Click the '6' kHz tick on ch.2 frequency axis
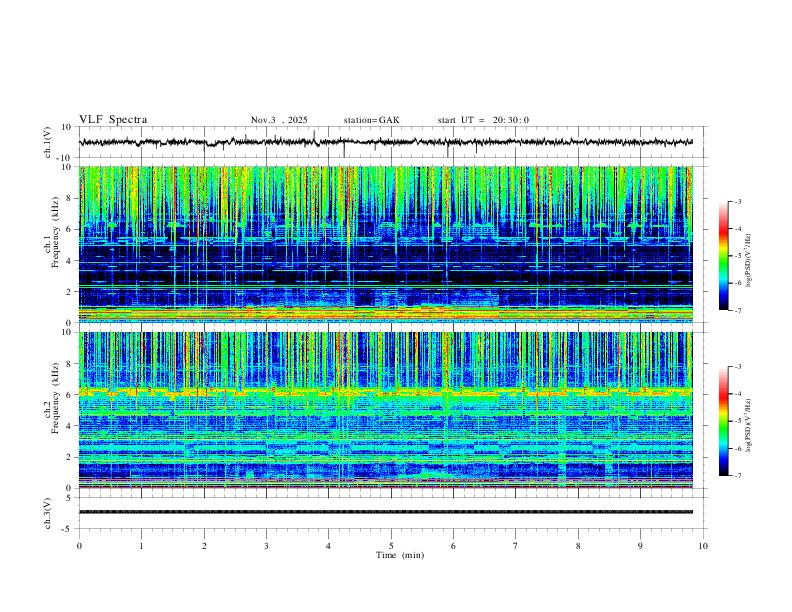The image size is (792, 612). (70, 395)
